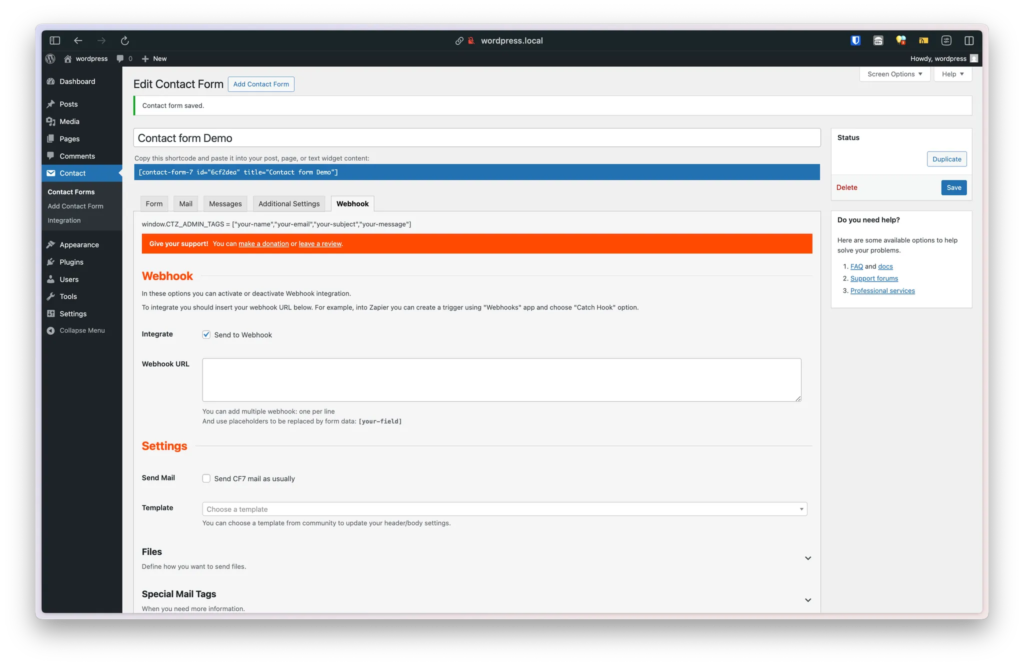
Task: Expand the Special Mail Tags section
Action: click(808, 600)
